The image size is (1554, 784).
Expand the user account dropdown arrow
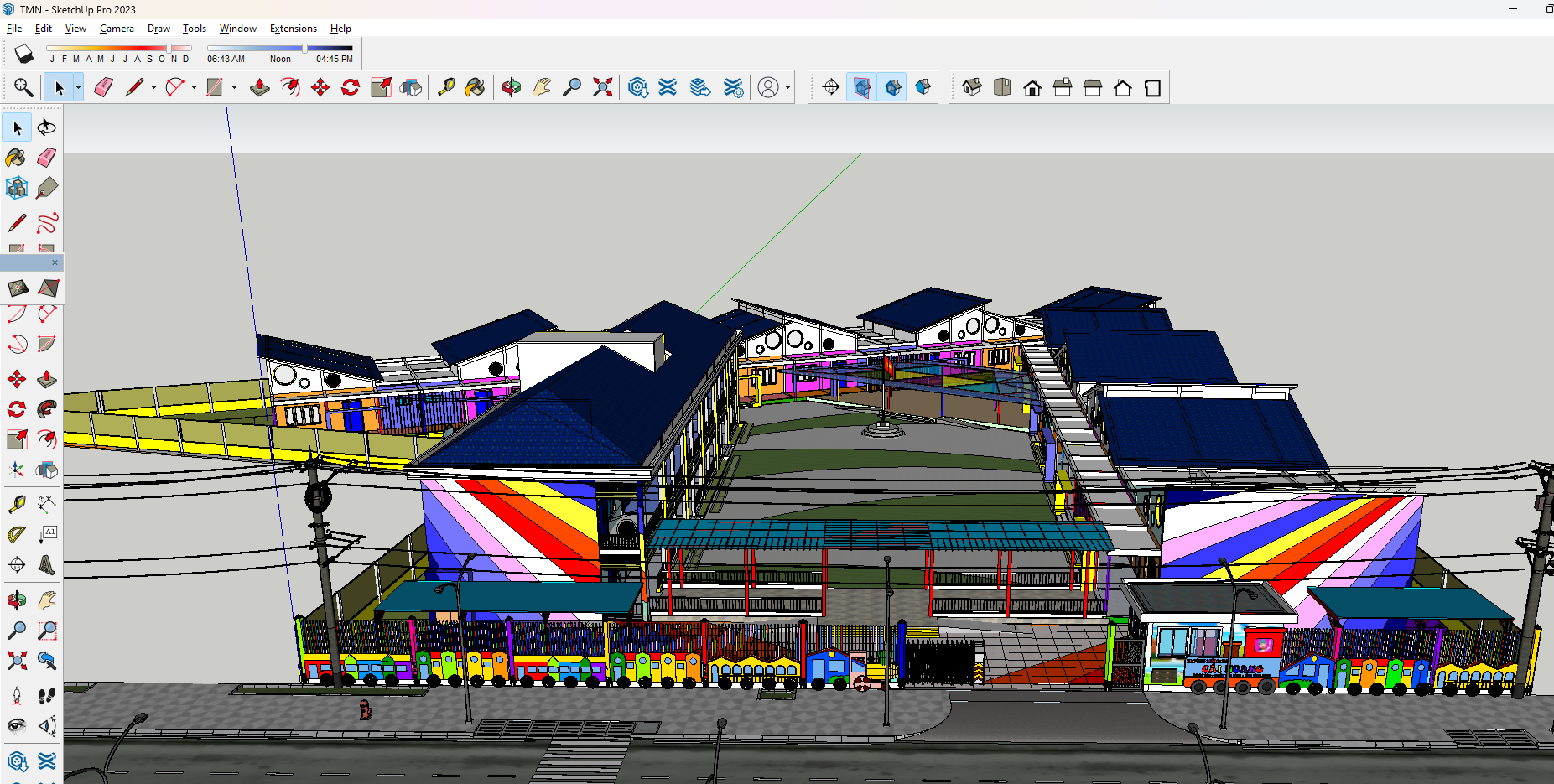pyautogui.click(x=787, y=87)
